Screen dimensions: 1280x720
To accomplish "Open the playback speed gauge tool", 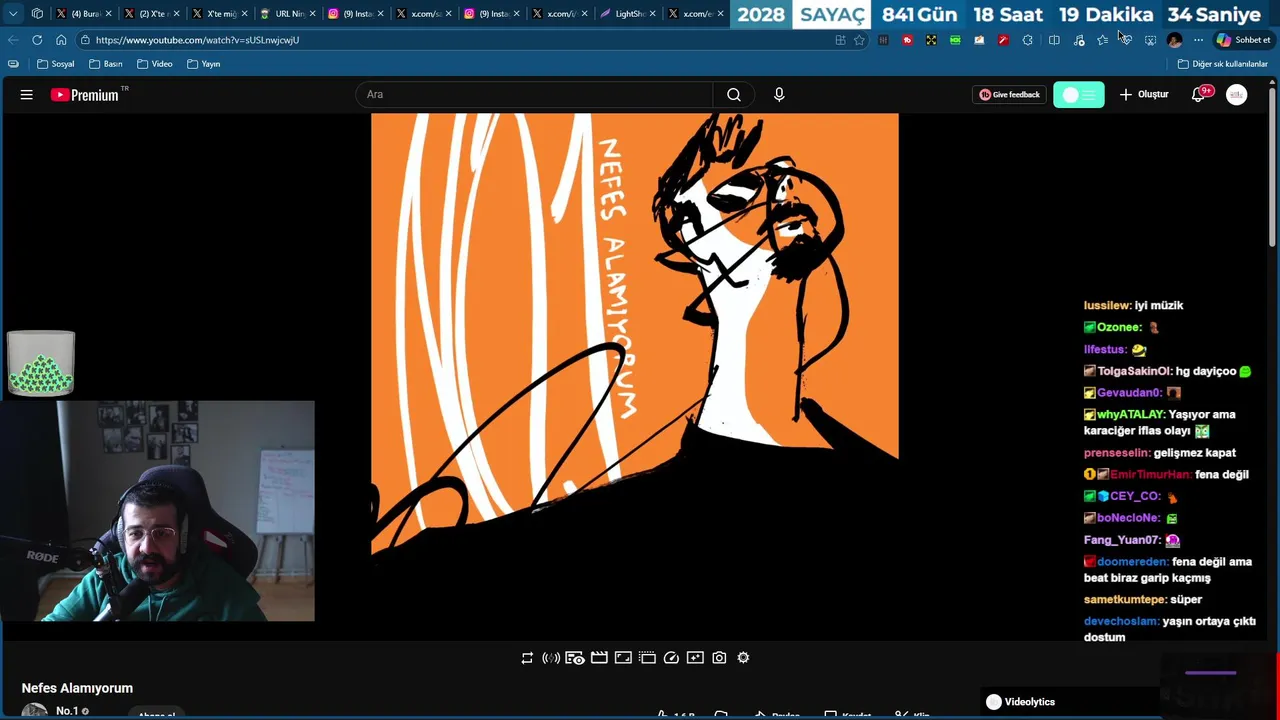I will pyautogui.click(x=671, y=658).
